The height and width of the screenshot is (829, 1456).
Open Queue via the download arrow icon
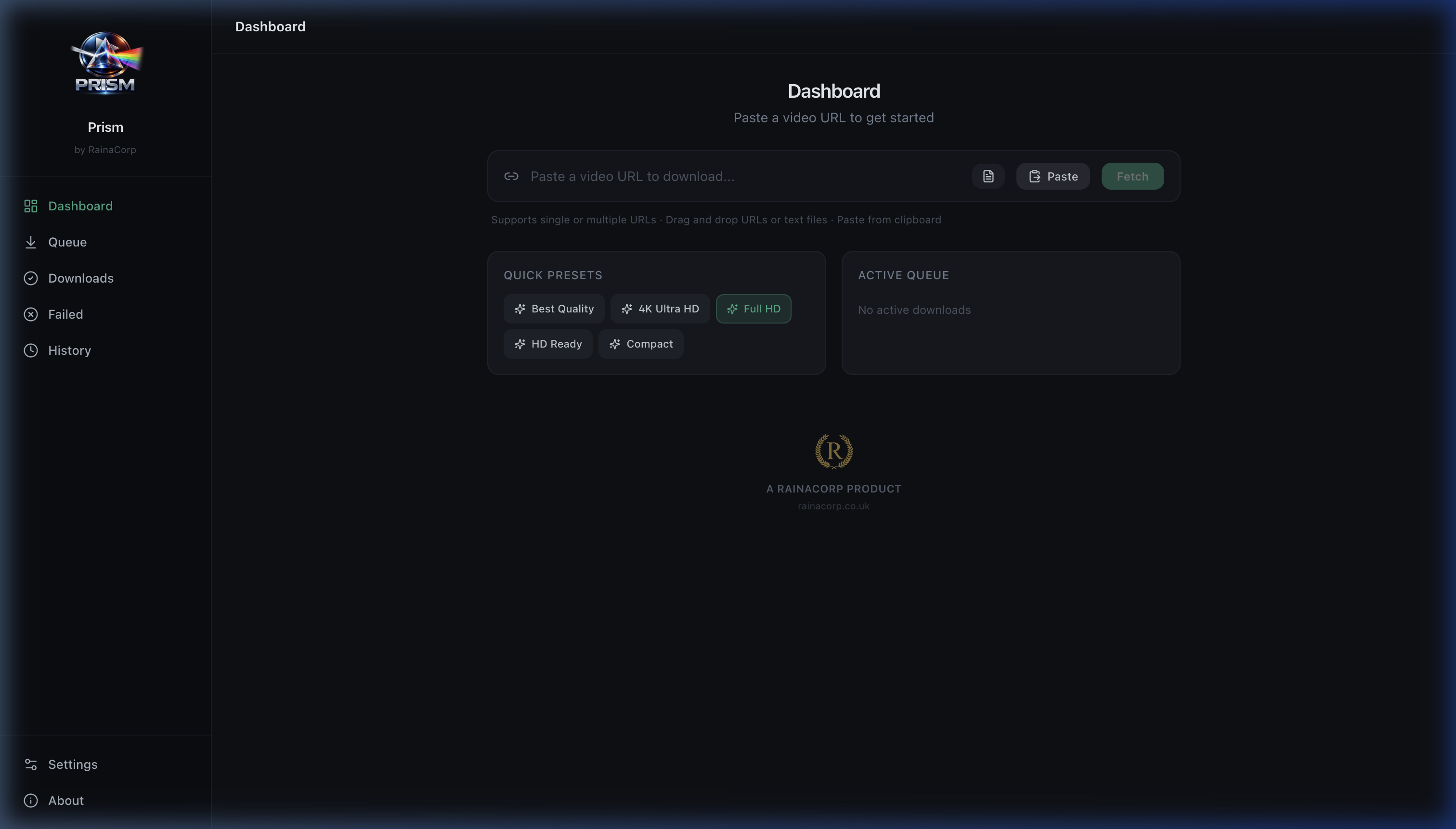[31, 242]
